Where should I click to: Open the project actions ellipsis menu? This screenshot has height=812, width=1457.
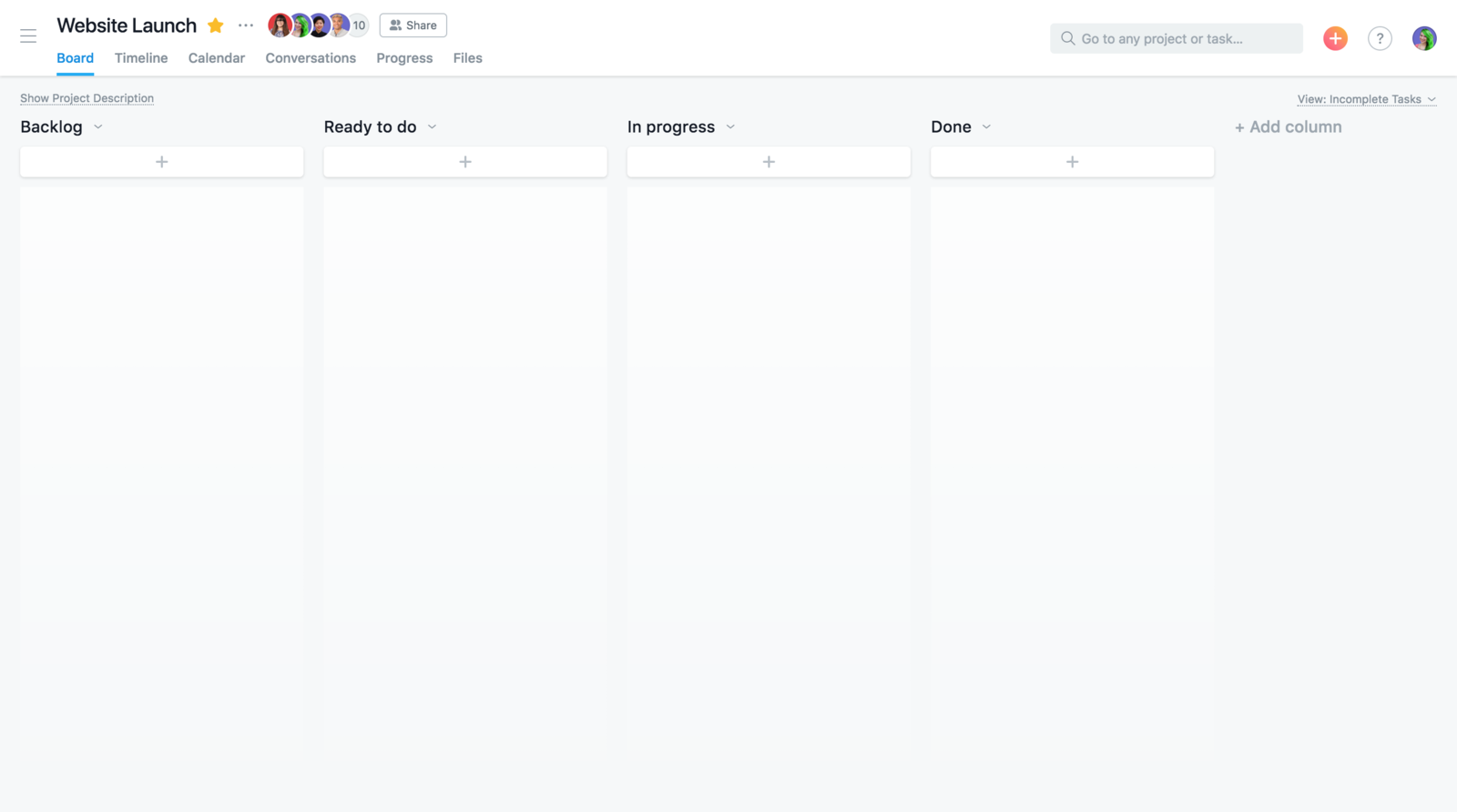click(x=246, y=25)
